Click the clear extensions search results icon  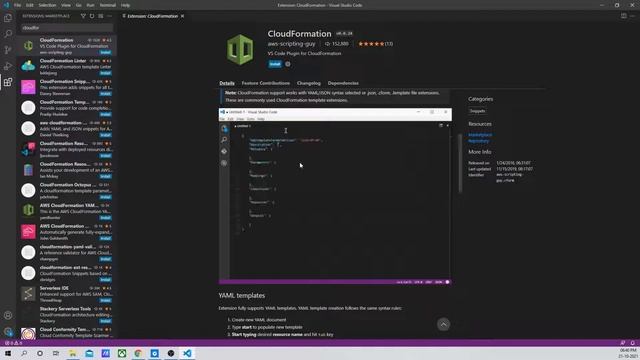(100, 16)
